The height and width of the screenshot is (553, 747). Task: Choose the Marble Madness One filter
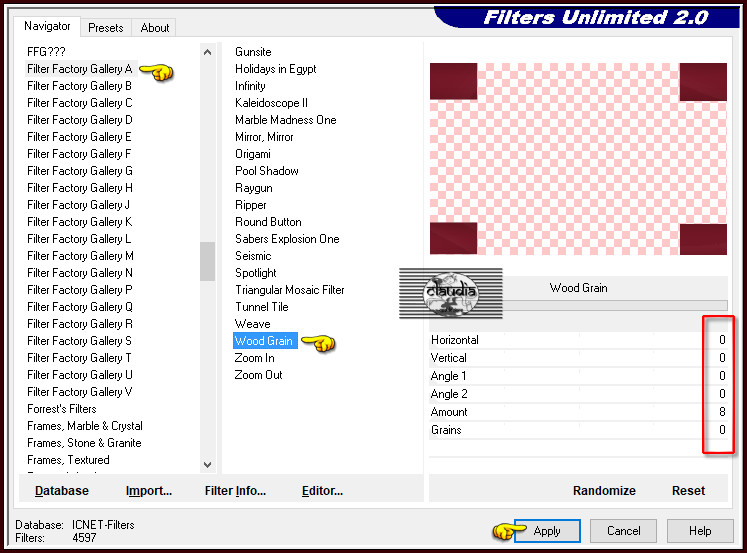[x=285, y=120]
